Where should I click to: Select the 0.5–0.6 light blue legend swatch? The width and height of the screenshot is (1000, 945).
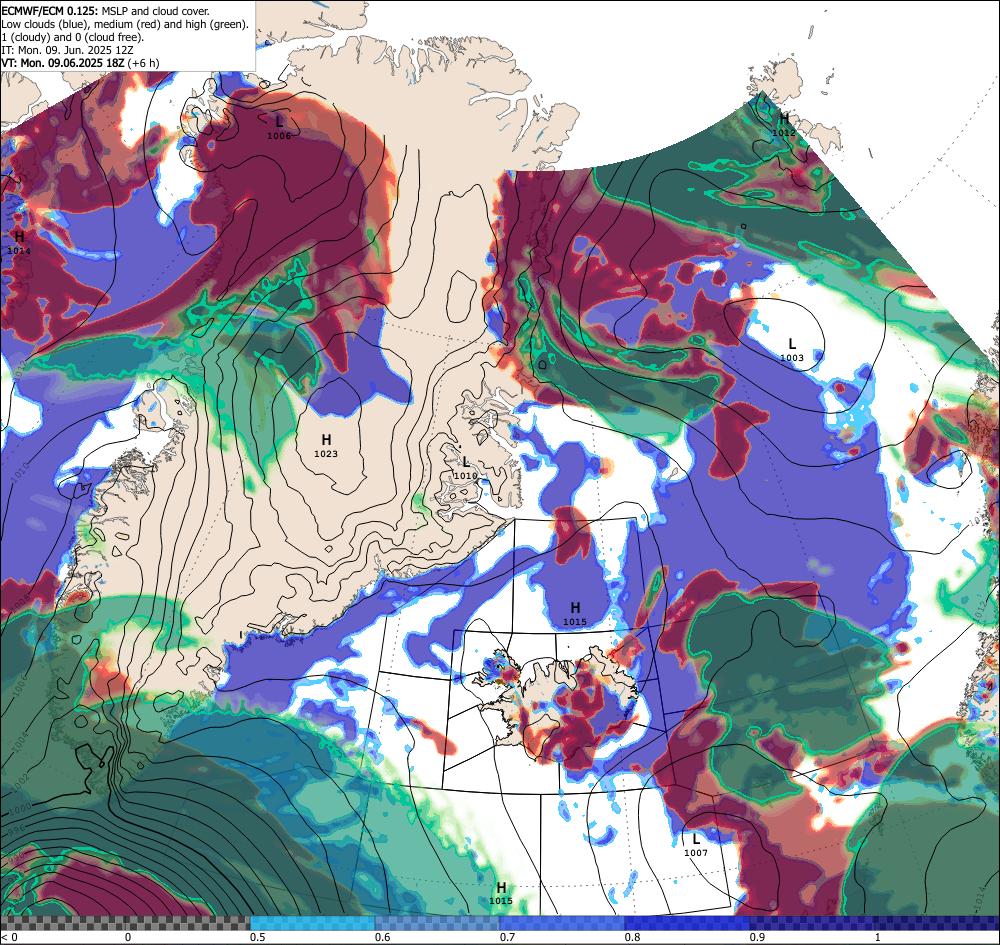coord(312,922)
